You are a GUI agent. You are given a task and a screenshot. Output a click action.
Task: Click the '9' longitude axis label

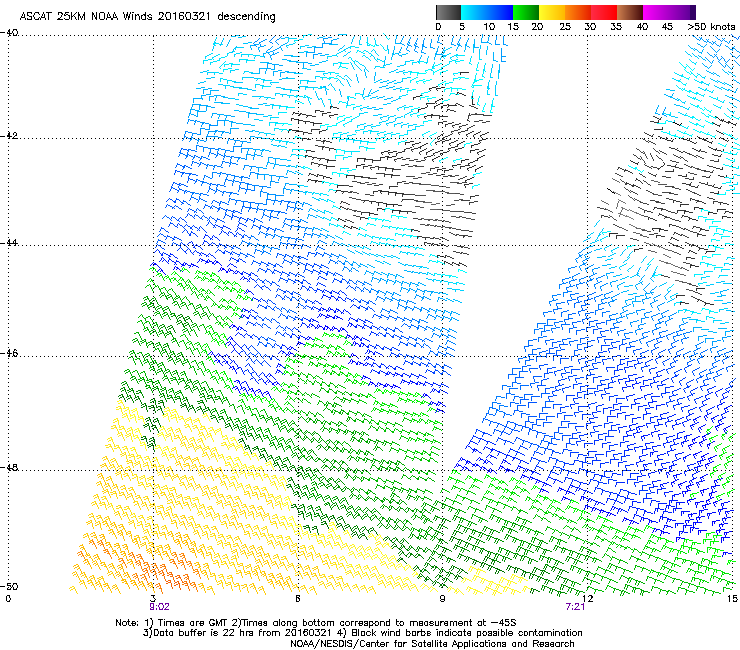pyautogui.click(x=442, y=599)
